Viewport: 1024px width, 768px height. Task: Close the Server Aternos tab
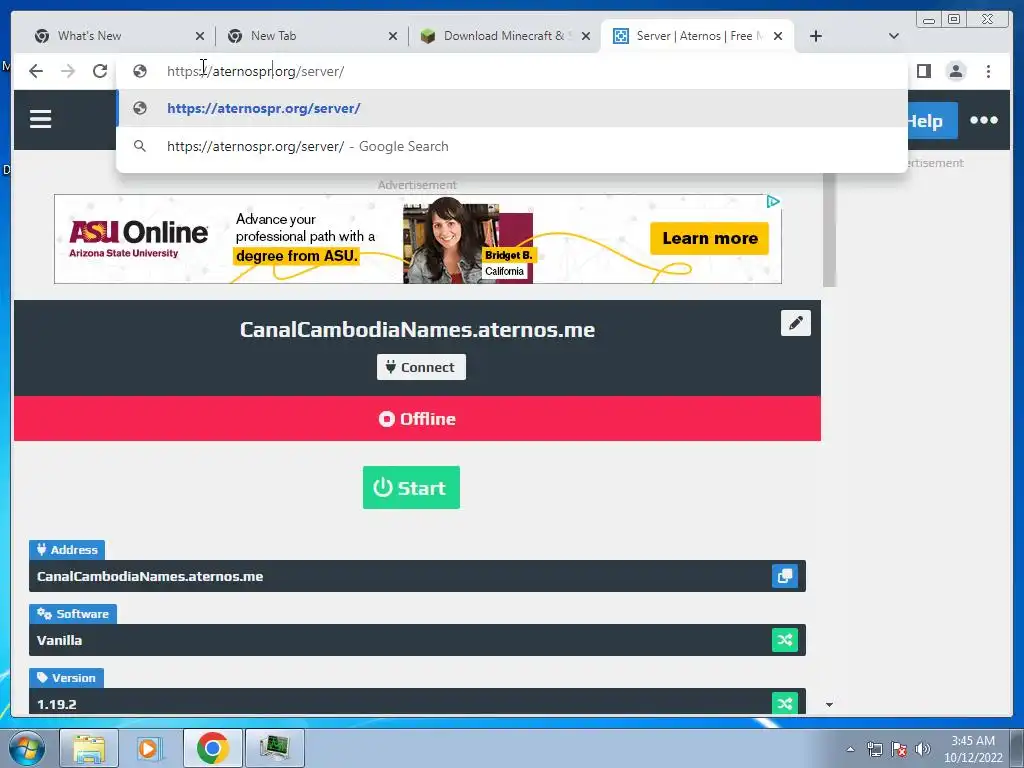click(778, 37)
